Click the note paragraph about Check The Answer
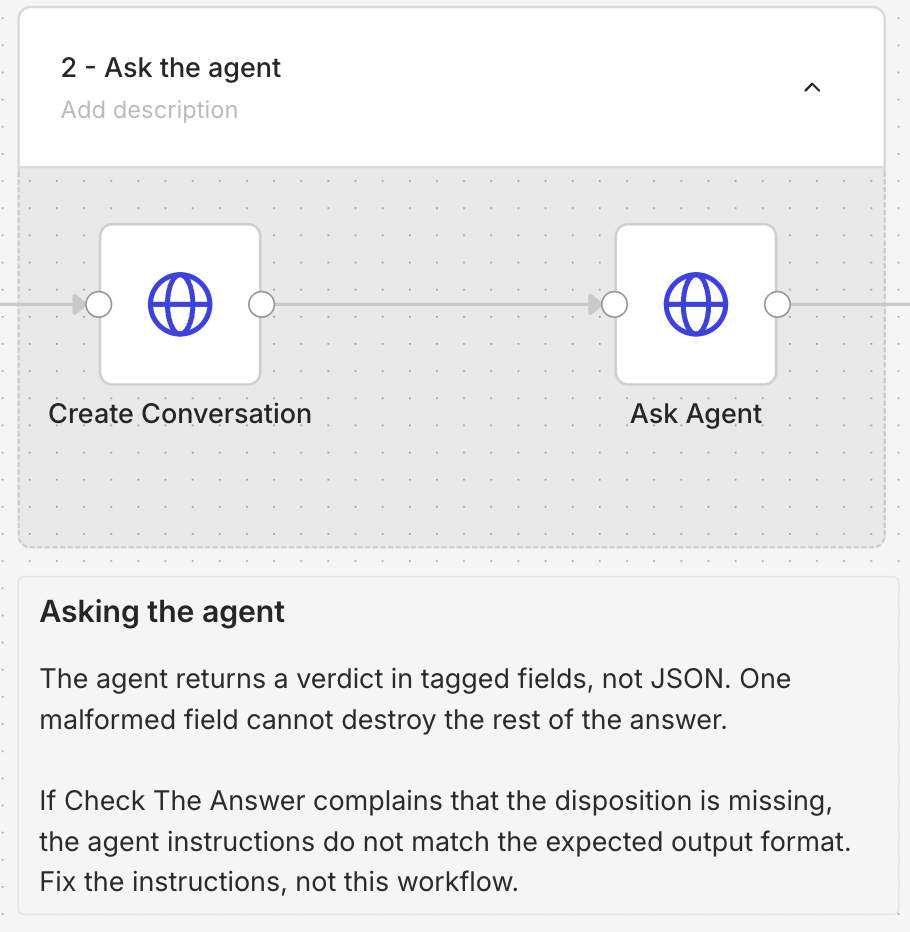Viewport: 910px width, 932px height. [x=445, y=841]
